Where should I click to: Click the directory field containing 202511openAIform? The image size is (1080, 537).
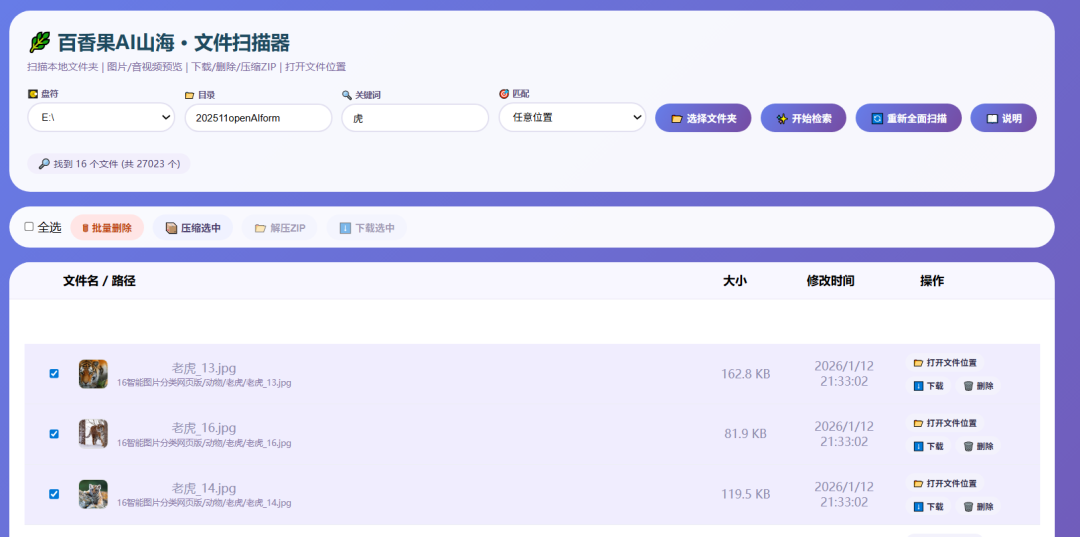(x=258, y=118)
